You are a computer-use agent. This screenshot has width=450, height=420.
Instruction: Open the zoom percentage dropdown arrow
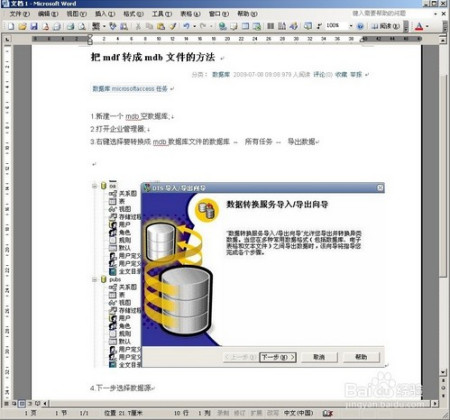(x=351, y=26)
